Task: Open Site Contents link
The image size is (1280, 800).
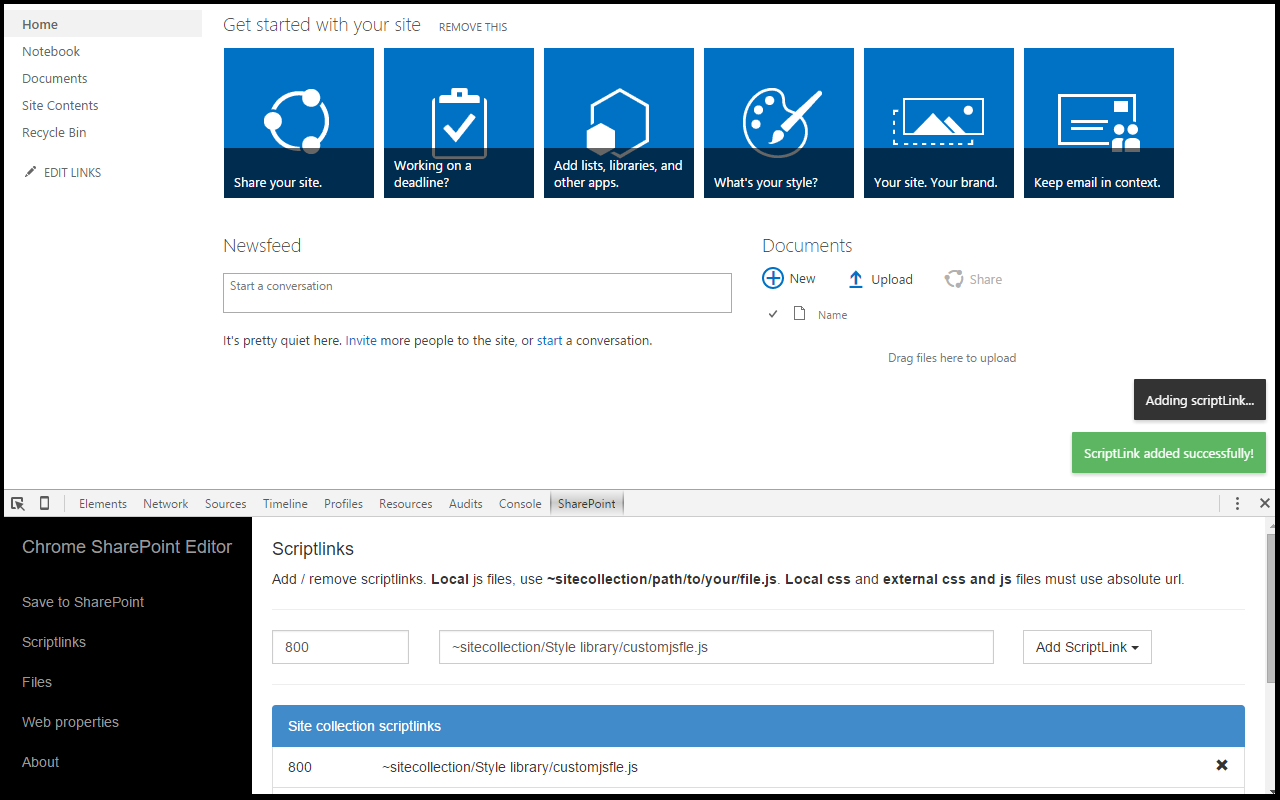Action: 60,105
